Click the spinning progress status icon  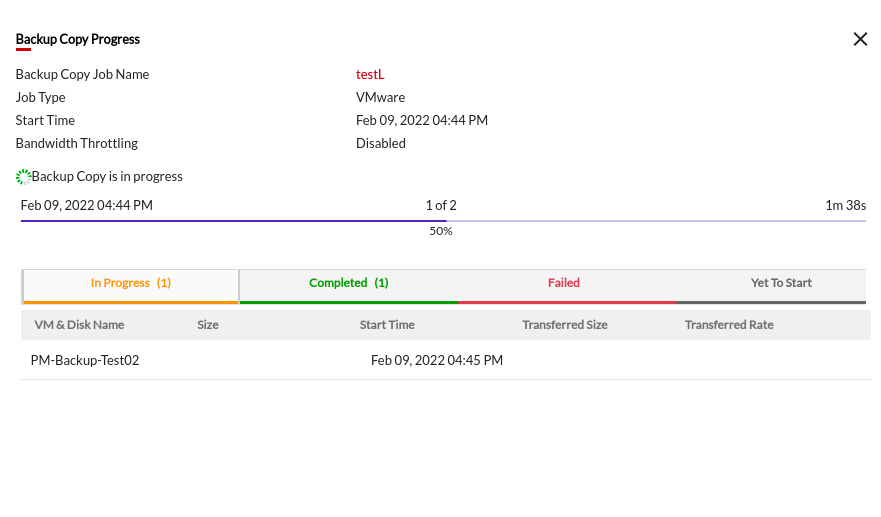23,177
